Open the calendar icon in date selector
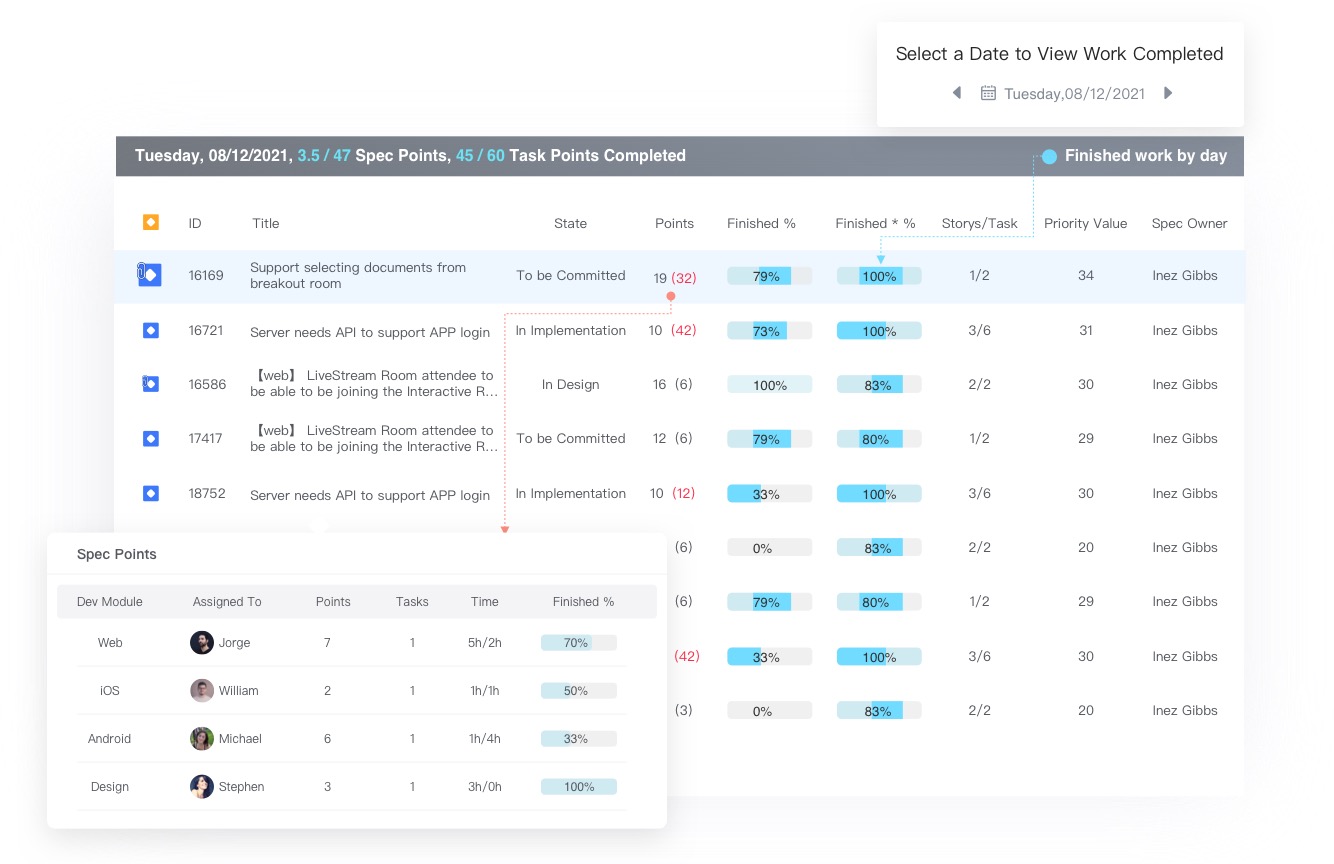 coord(988,93)
